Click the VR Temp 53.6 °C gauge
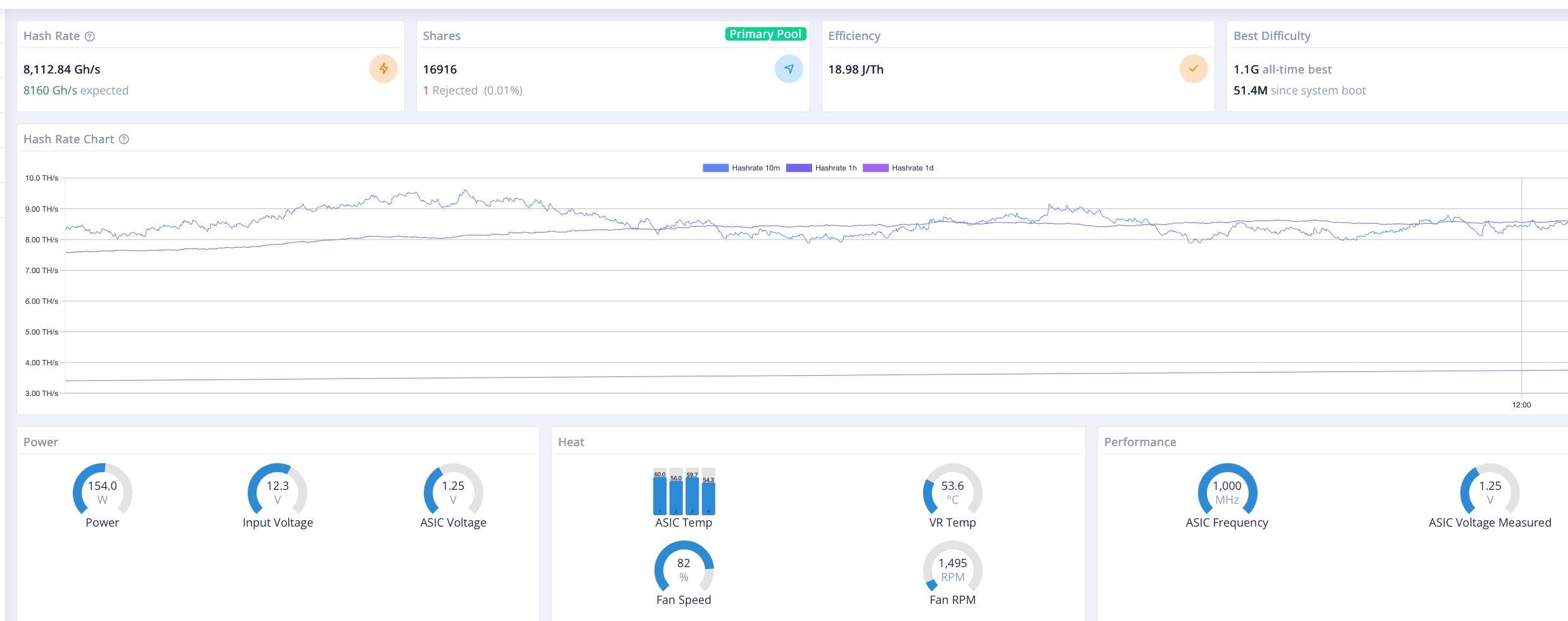This screenshot has height=621, width=1568. coord(952,492)
